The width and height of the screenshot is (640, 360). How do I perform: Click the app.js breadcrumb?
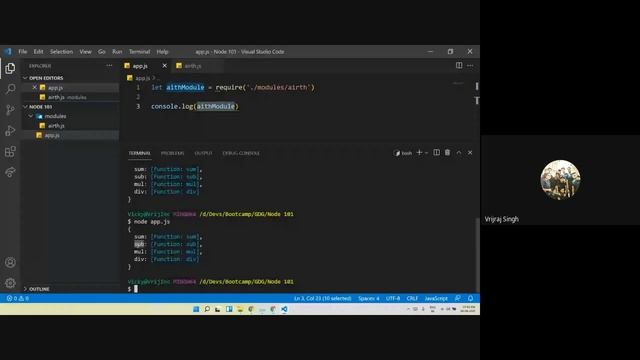142,78
